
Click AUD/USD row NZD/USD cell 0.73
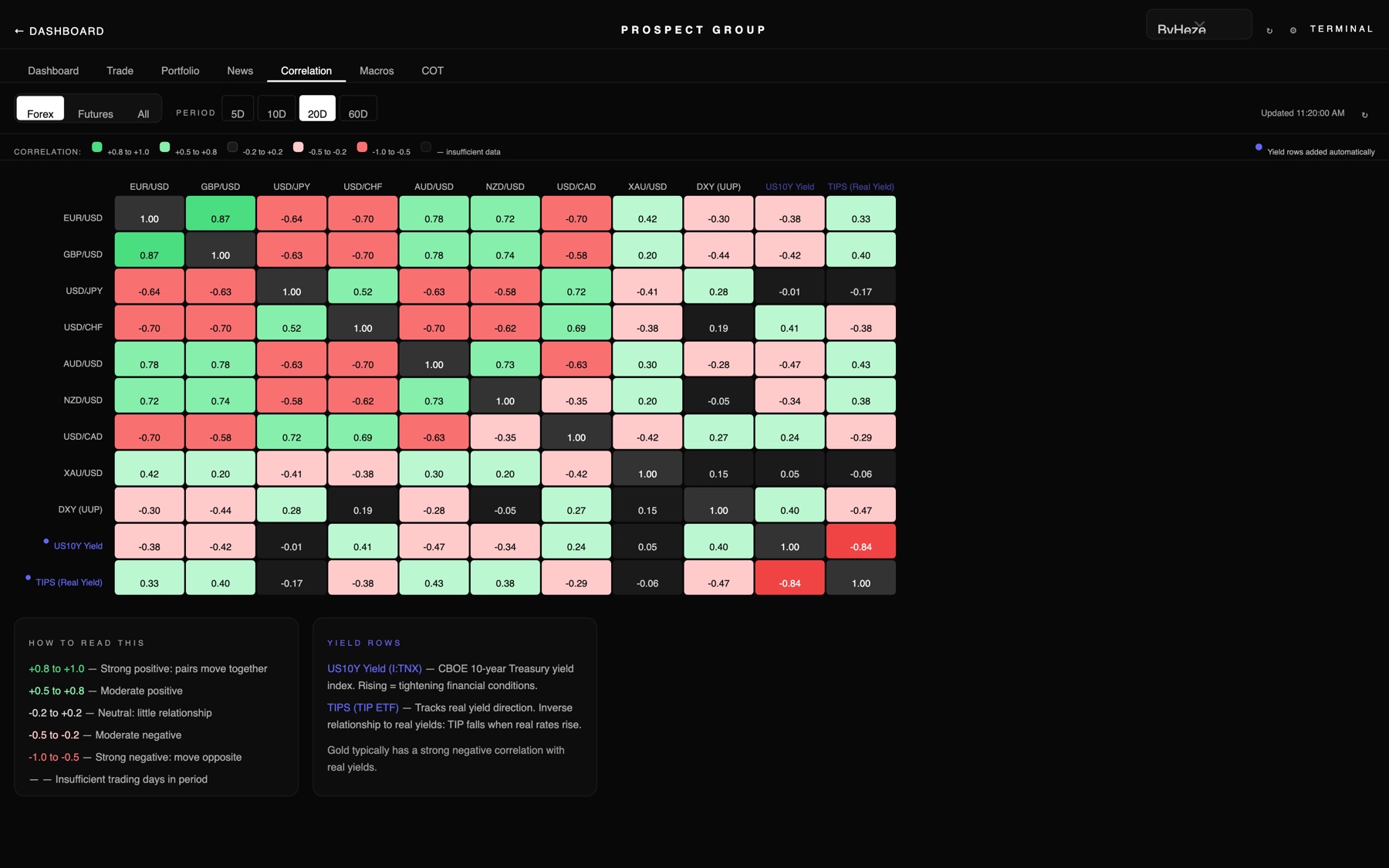(x=505, y=359)
